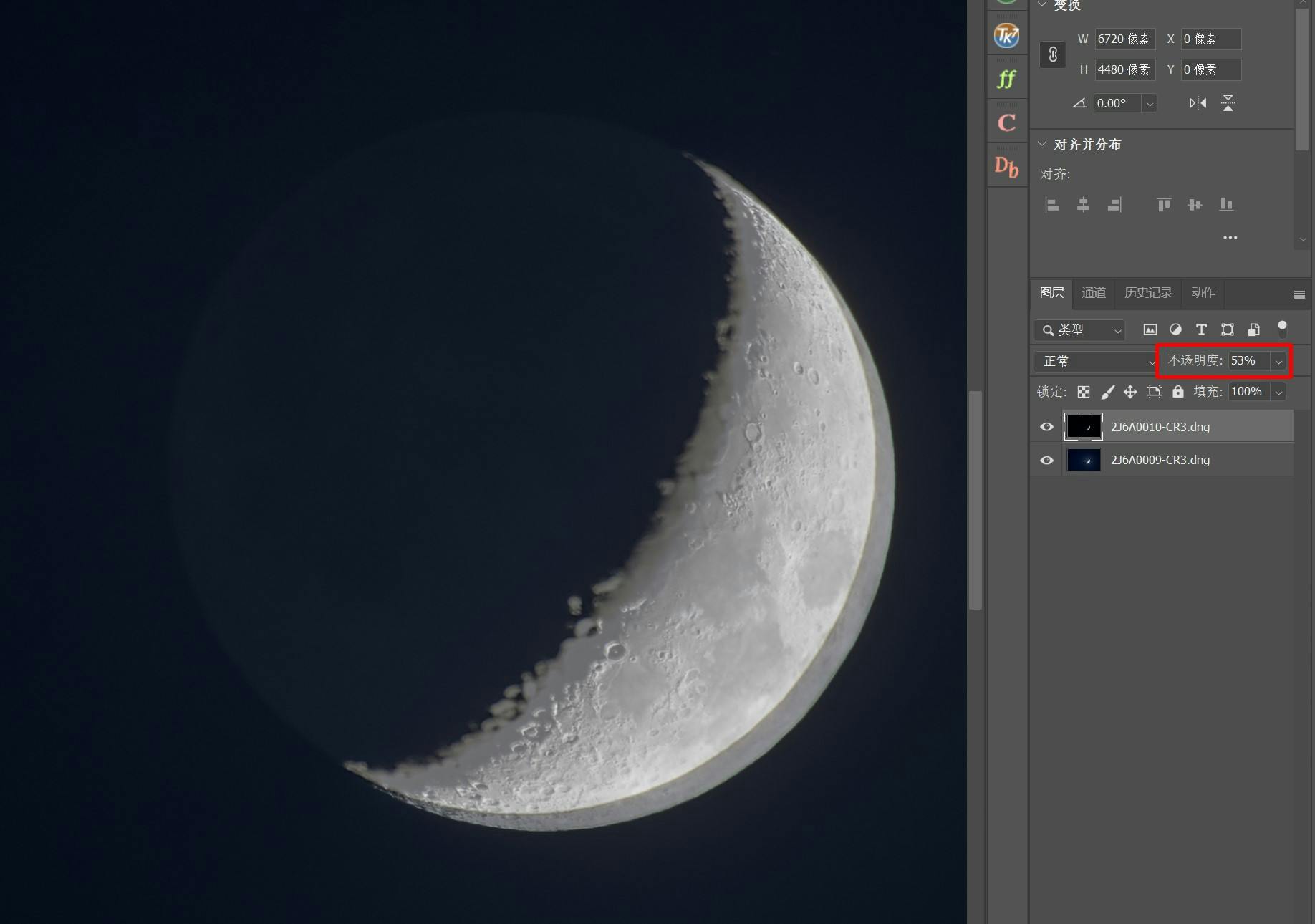Open the opacity slider dropdown arrow
Screen dimensions: 1315x924
[1278, 361]
